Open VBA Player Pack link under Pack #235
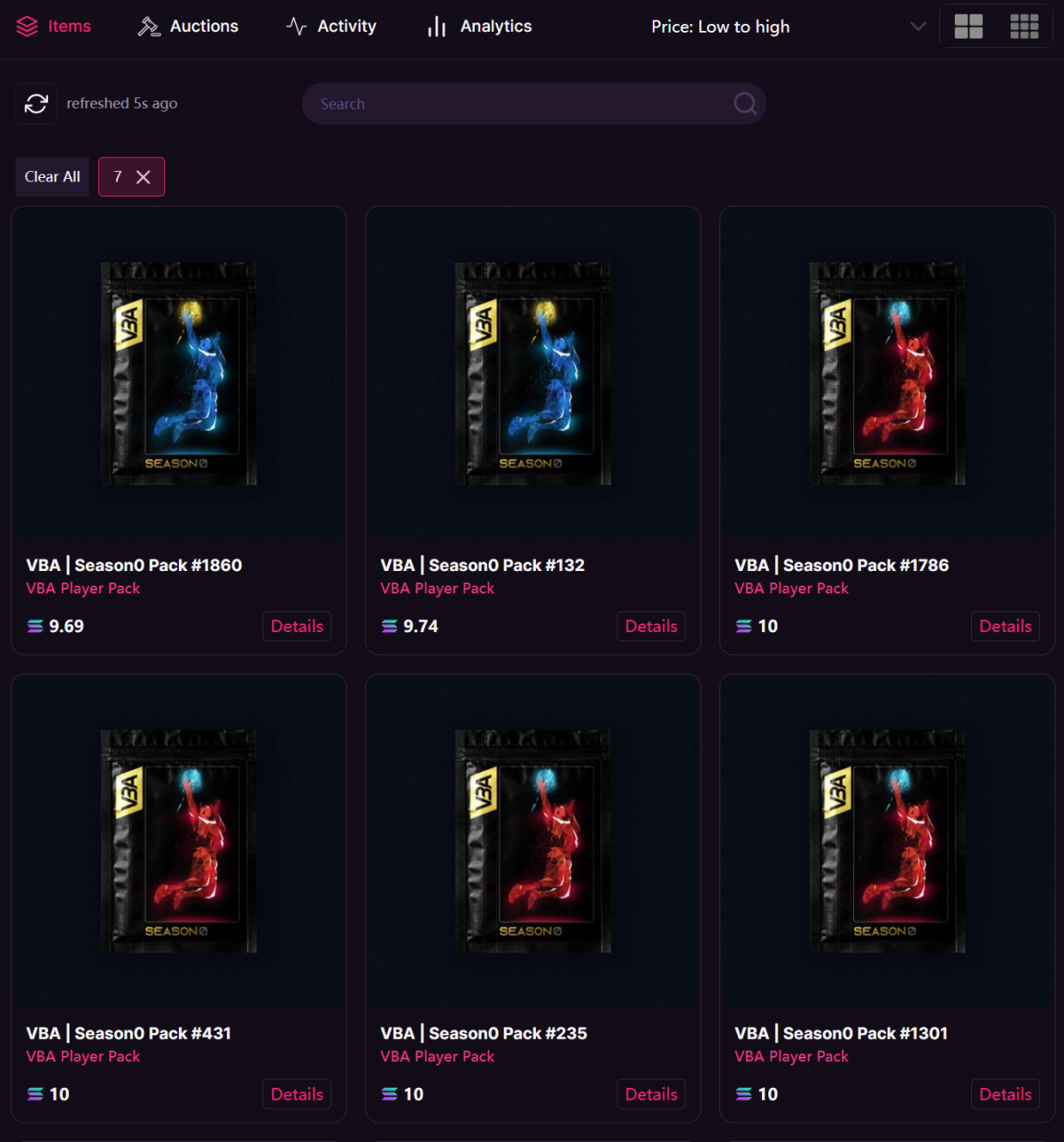Image resolution: width=1064 pixels, height=1142 pixels. pyautogui.click(x=438, y=1056)
